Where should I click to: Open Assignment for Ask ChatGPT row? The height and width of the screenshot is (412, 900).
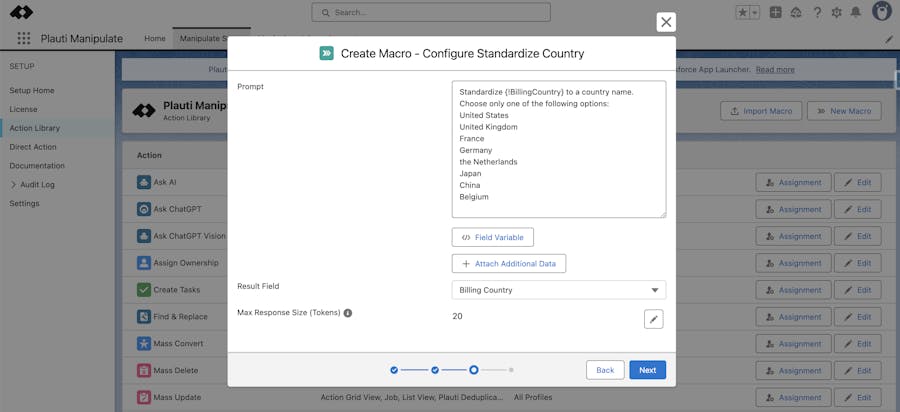793,209
